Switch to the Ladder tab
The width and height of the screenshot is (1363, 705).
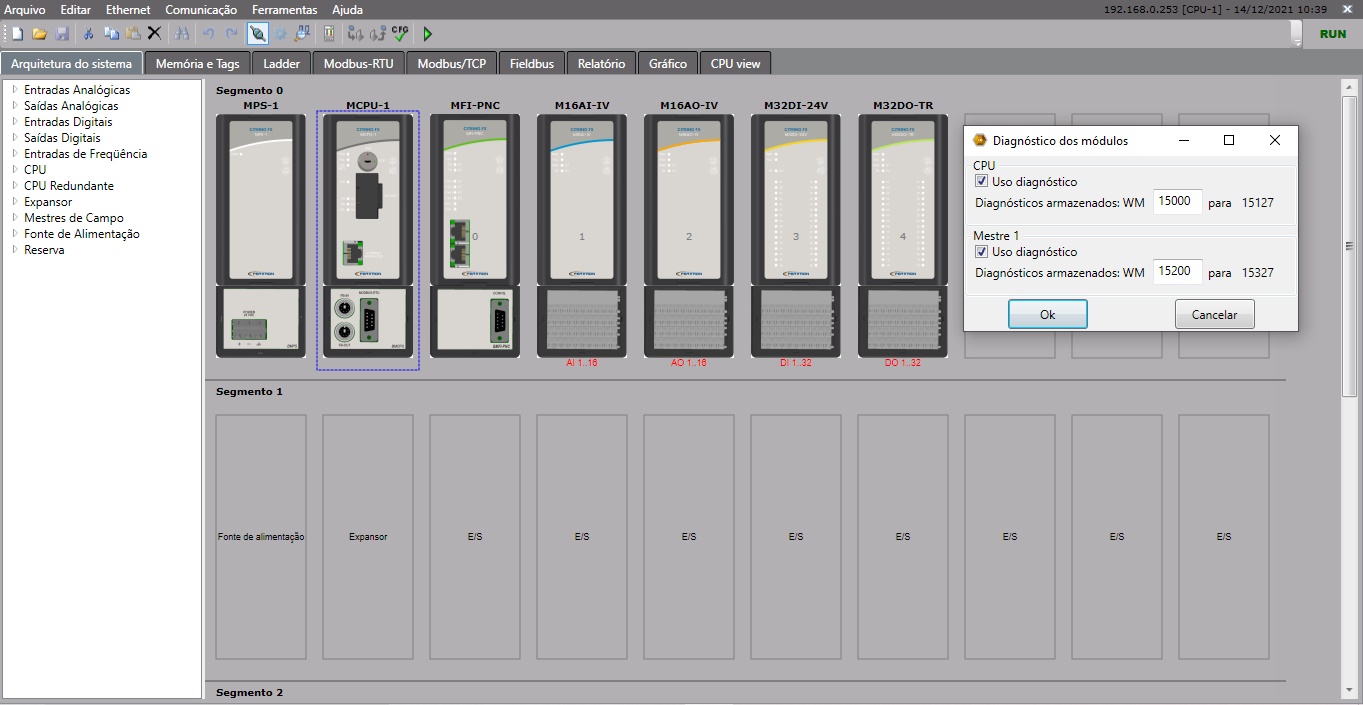click(282, 64)
